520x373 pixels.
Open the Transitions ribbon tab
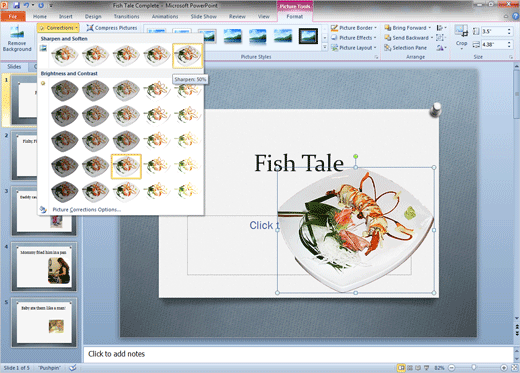[126, 16]
